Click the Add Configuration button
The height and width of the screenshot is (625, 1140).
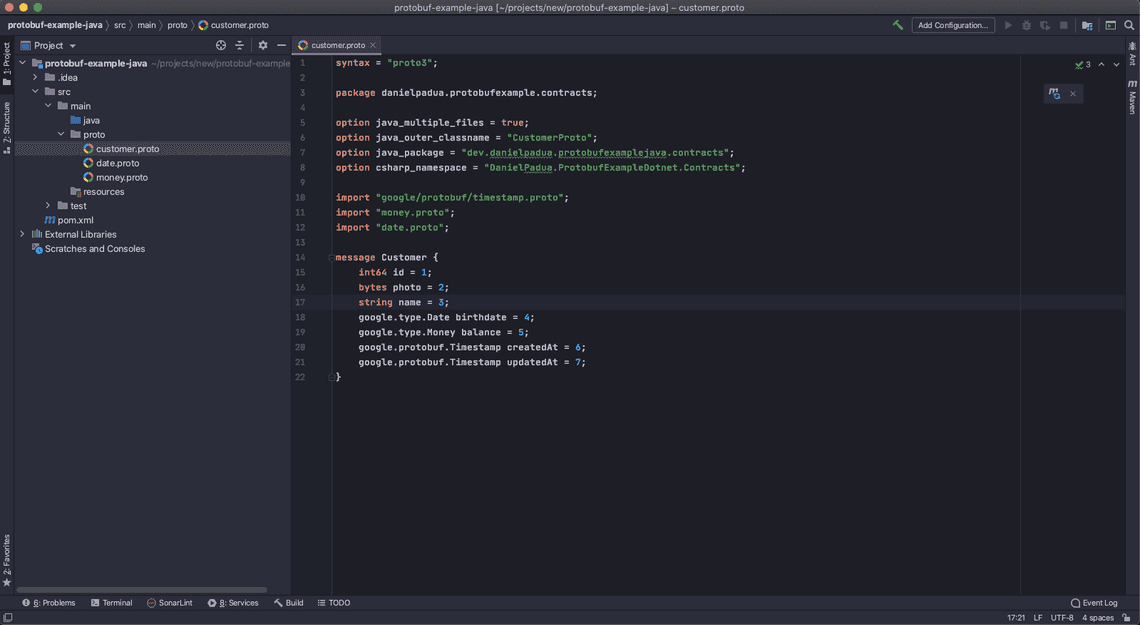[952, 24]
